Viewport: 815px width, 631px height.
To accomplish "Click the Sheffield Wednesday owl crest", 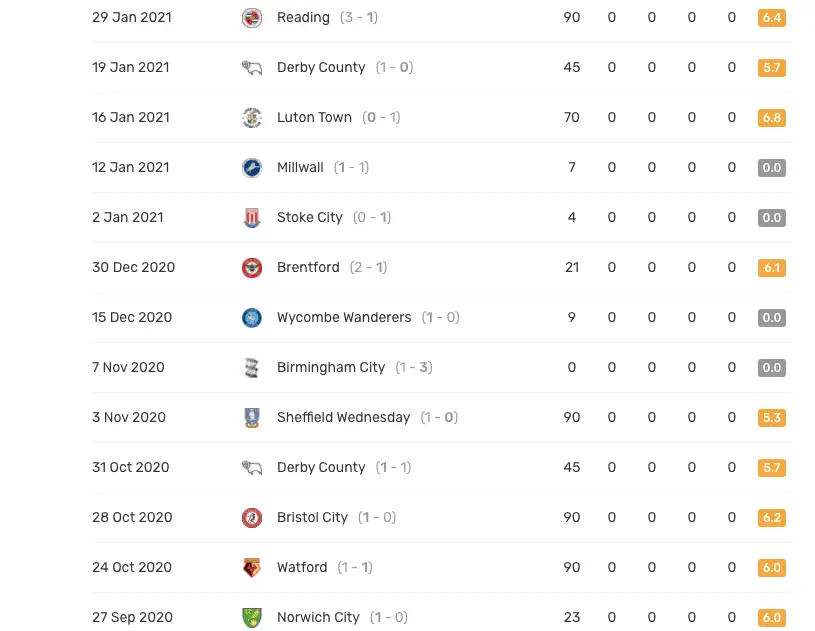I will coord(252,417).
